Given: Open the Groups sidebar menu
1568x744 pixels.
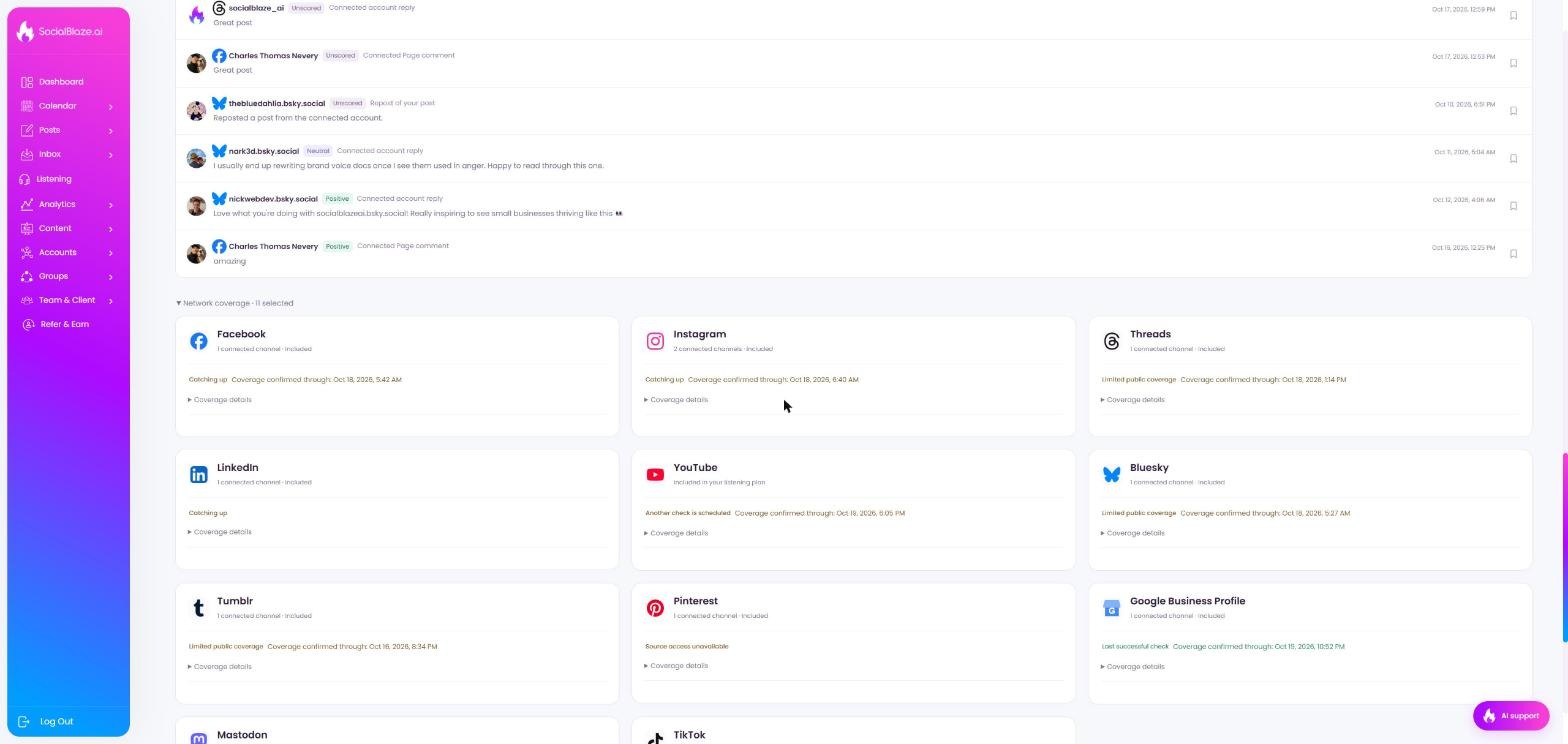Looking at the screenshot, I should coord(67,276).
